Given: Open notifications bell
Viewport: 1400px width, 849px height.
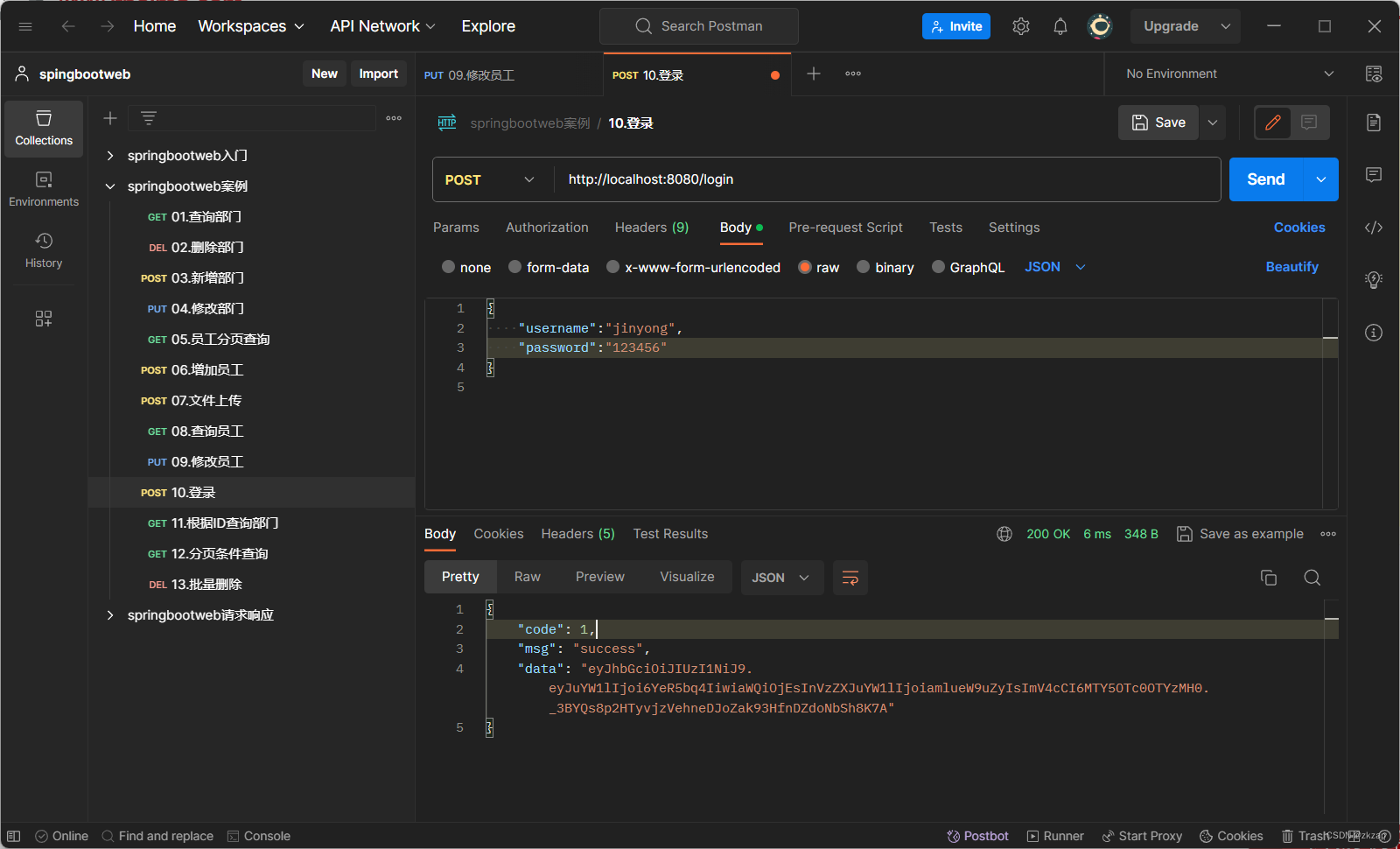Looking at the screenshot, I should pyautogui.click(x=1060, y=26).
